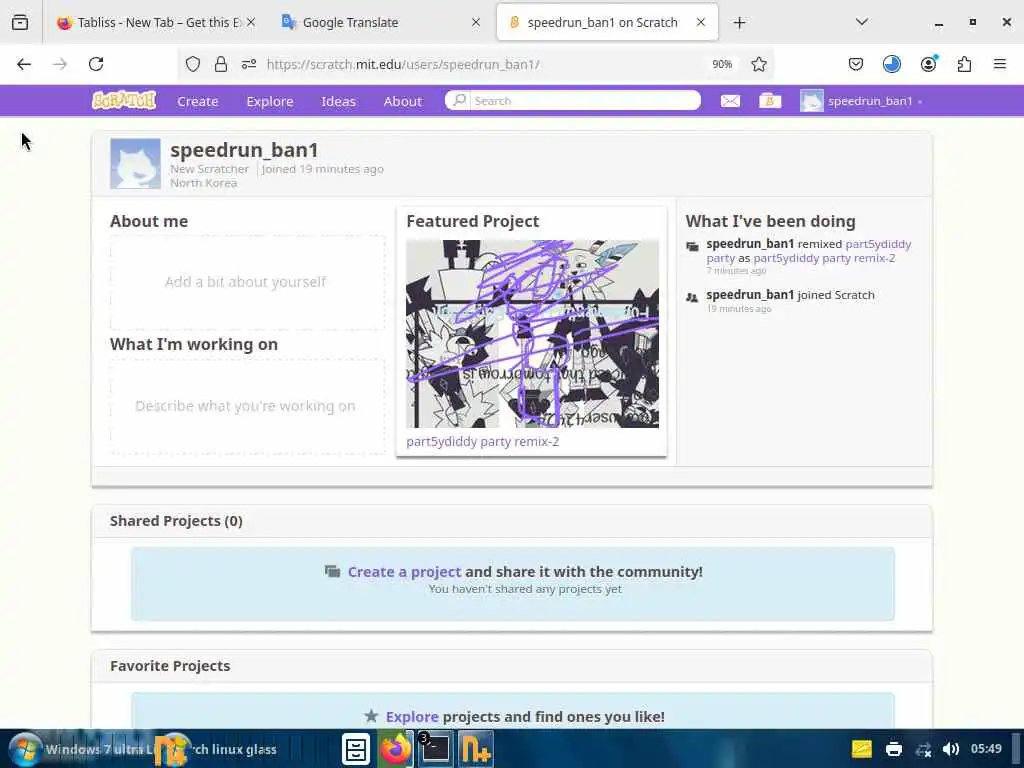Screen dimensions: 1024x768
Task: Click the Save to Pocket icon
Action: (x=856, y=64)
